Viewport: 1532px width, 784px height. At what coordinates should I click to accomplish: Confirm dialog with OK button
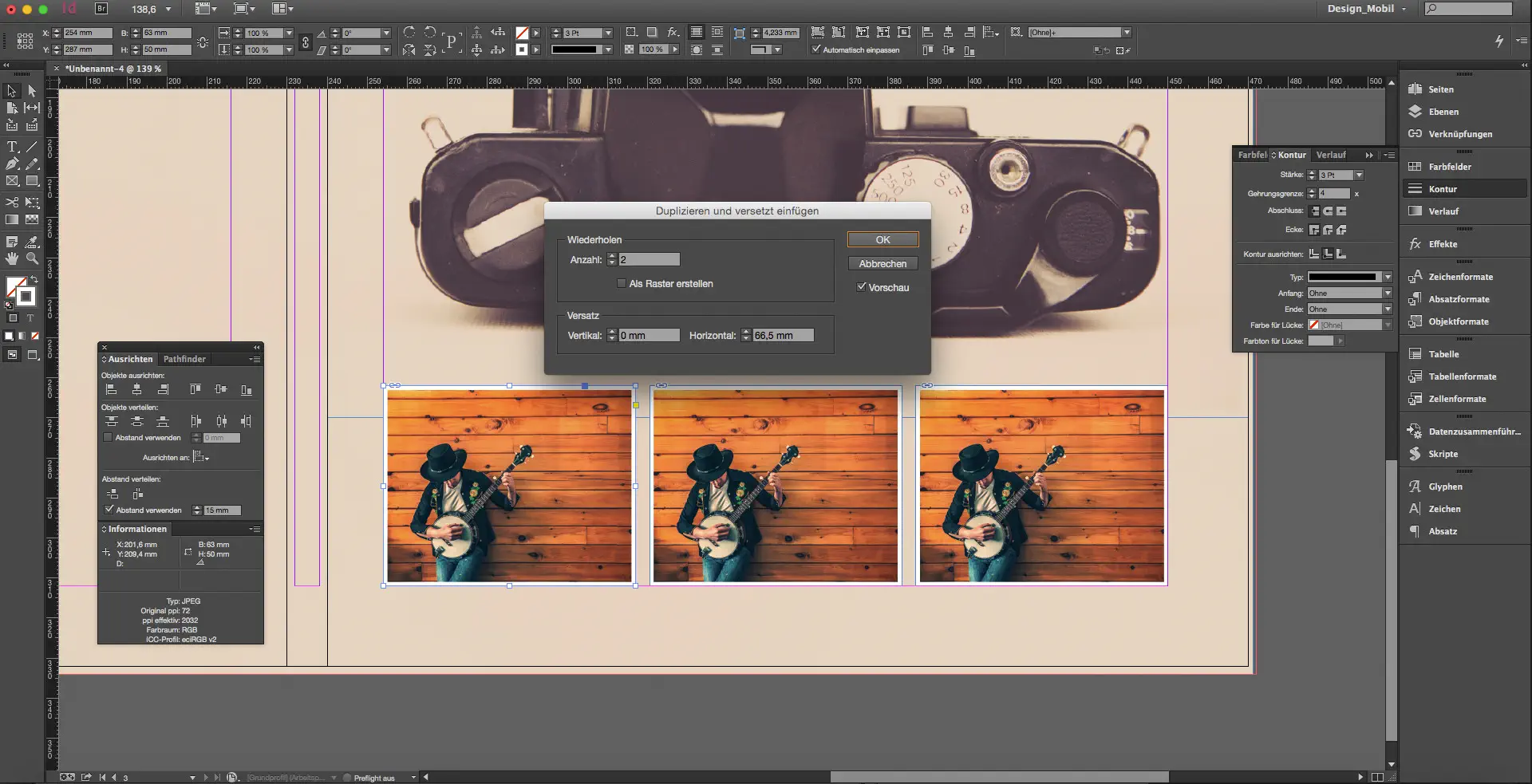(x=882, y=239)
